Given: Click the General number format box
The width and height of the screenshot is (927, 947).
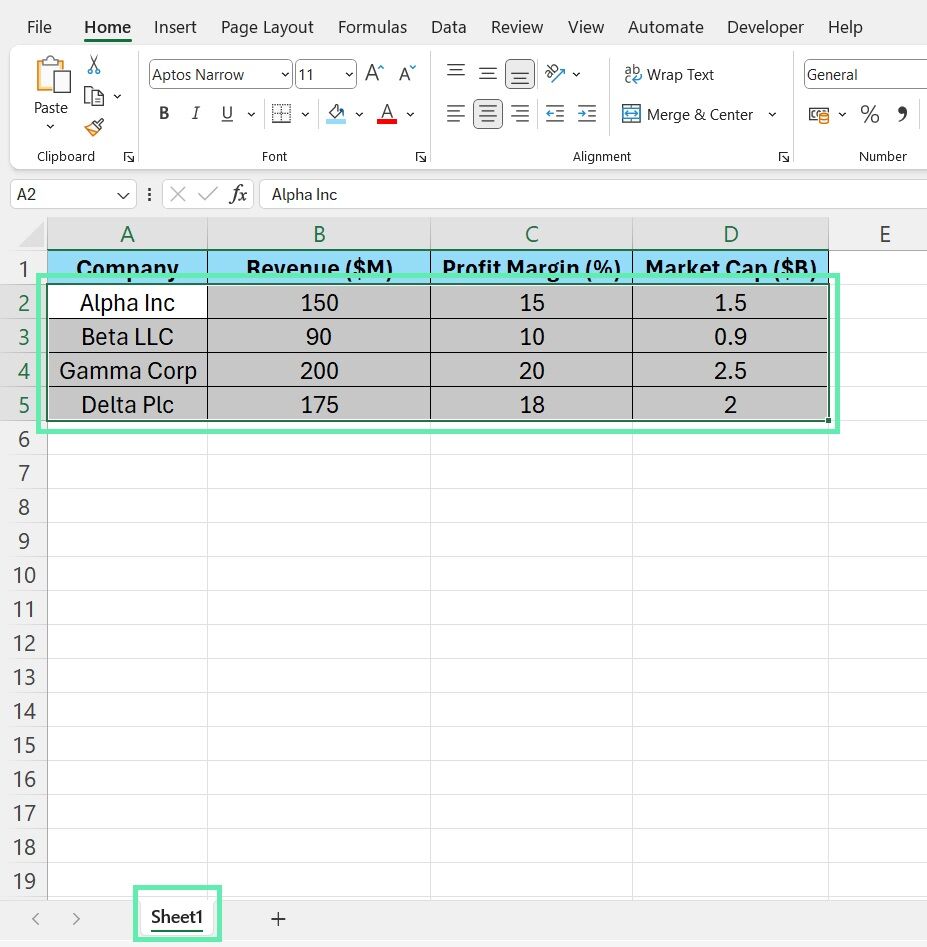Looking at the screenshot, I should pos(865,75).
